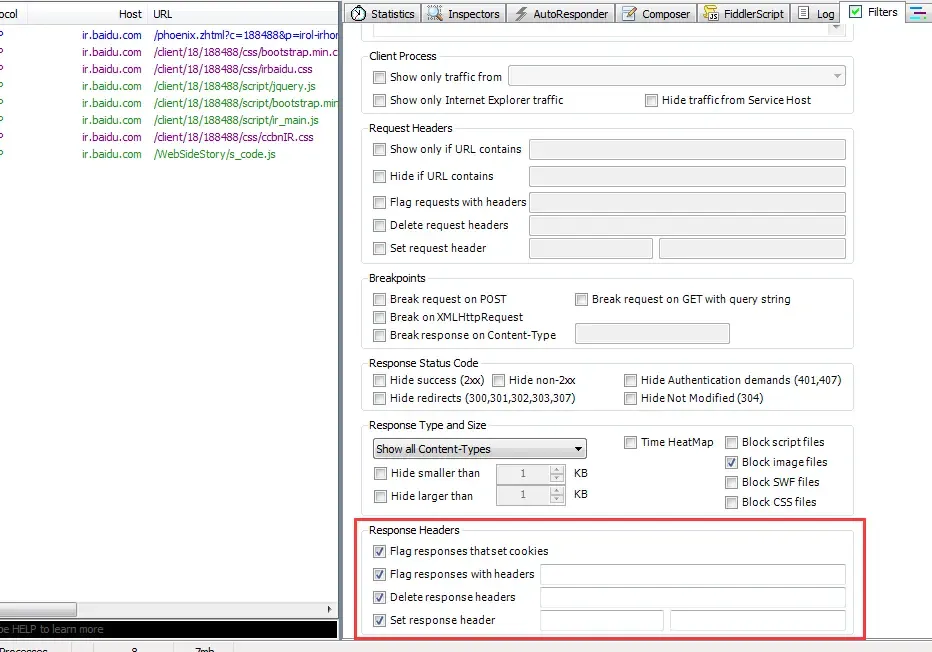Sort sessions by Host column header
This screenshot has width=932, height=652.
click(x=129, y=14)
